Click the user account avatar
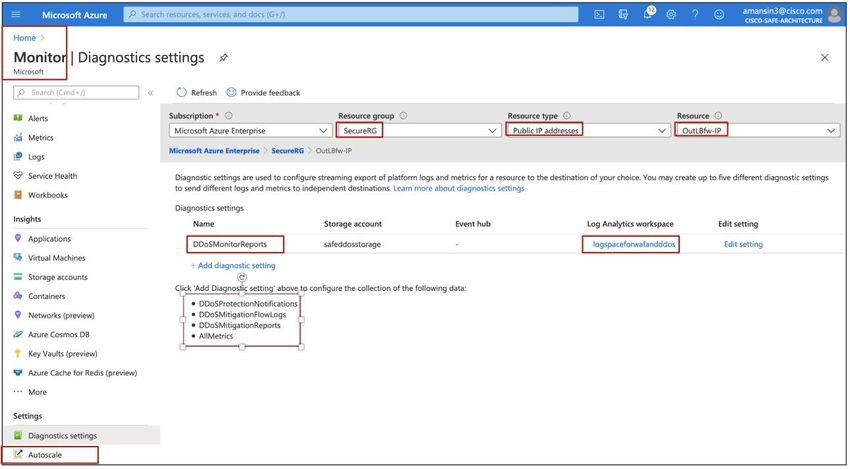The width and height of the screenshot is (850, 469). coord(835,15)
